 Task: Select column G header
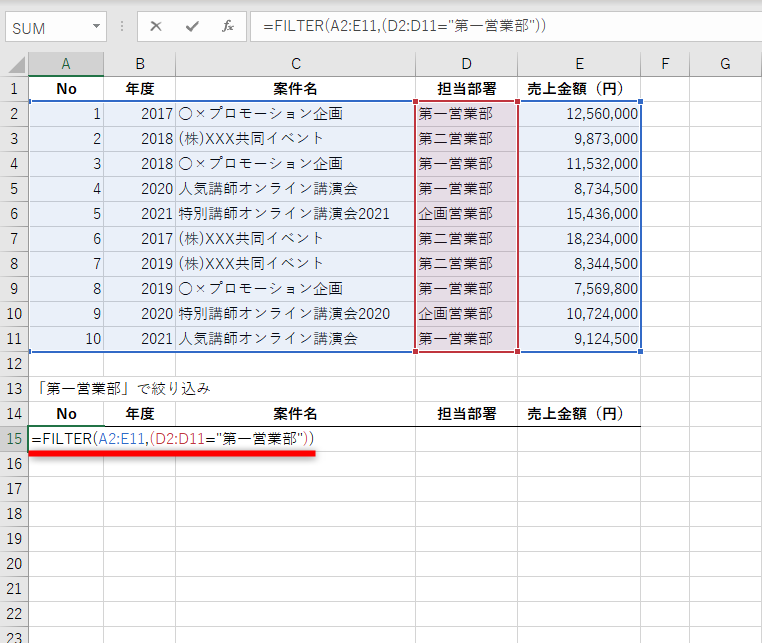[725, 64]
